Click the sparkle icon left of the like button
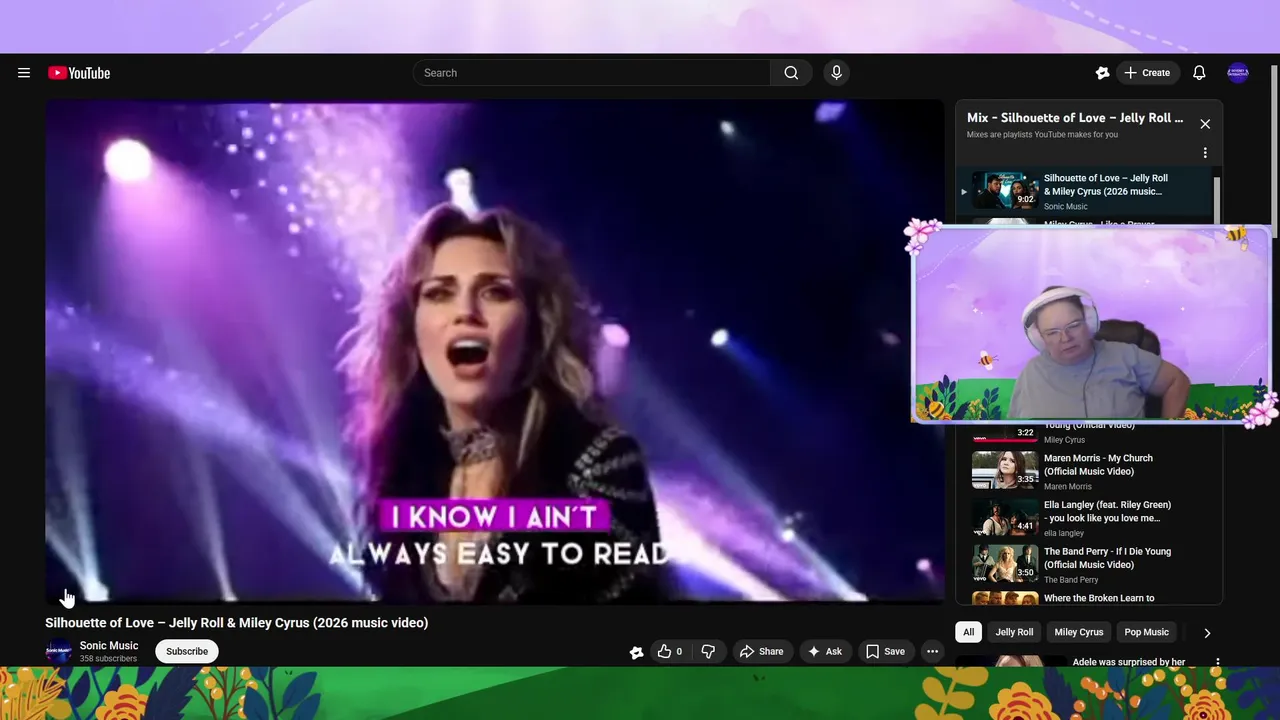1280x720 pixels. click(x=636, y=652)
